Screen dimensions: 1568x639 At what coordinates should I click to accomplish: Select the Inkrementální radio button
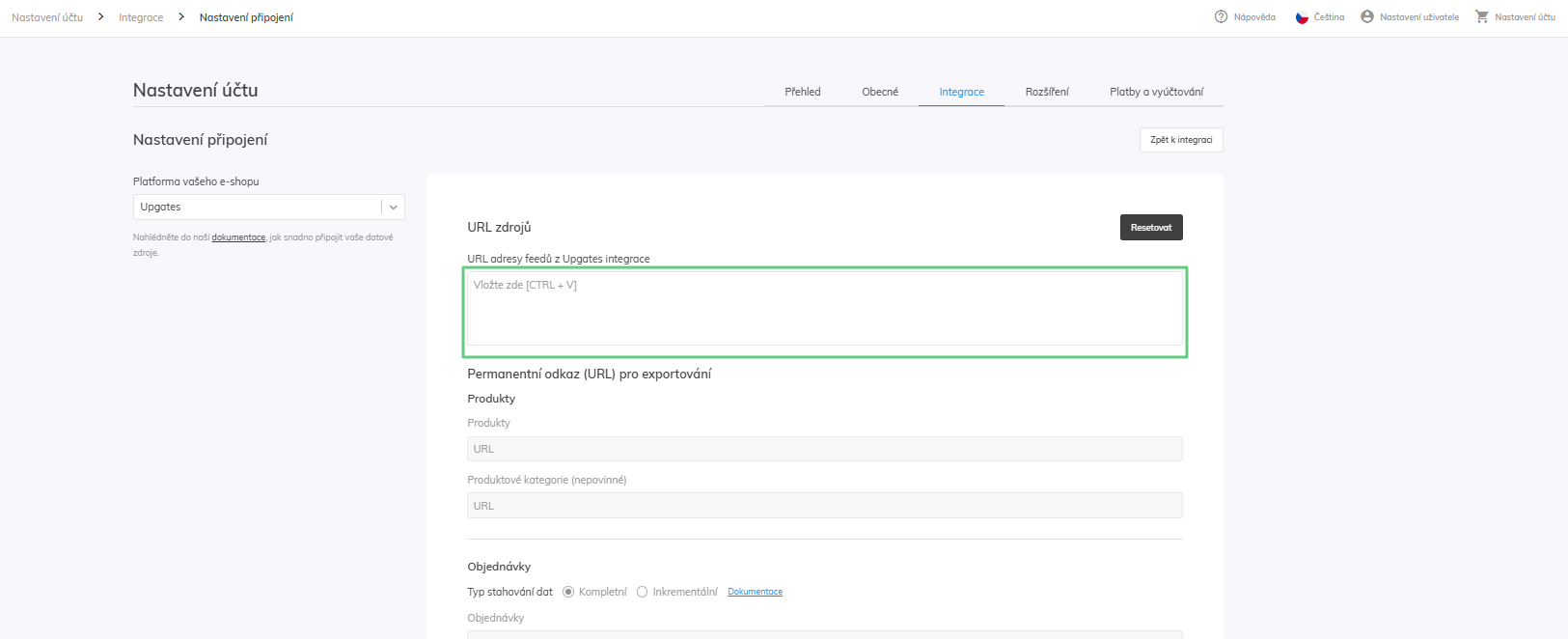click(x=642, y=592)
